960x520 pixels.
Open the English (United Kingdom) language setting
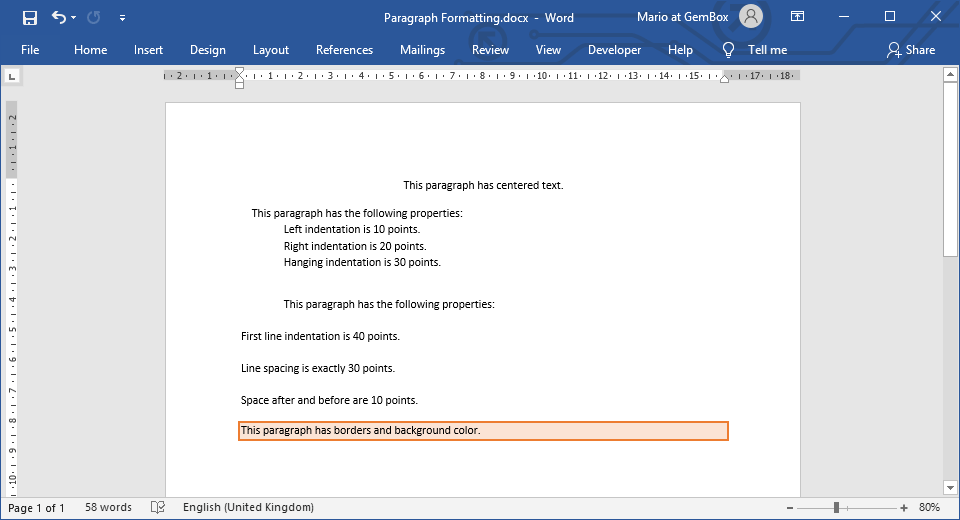(x=248, y=508)
